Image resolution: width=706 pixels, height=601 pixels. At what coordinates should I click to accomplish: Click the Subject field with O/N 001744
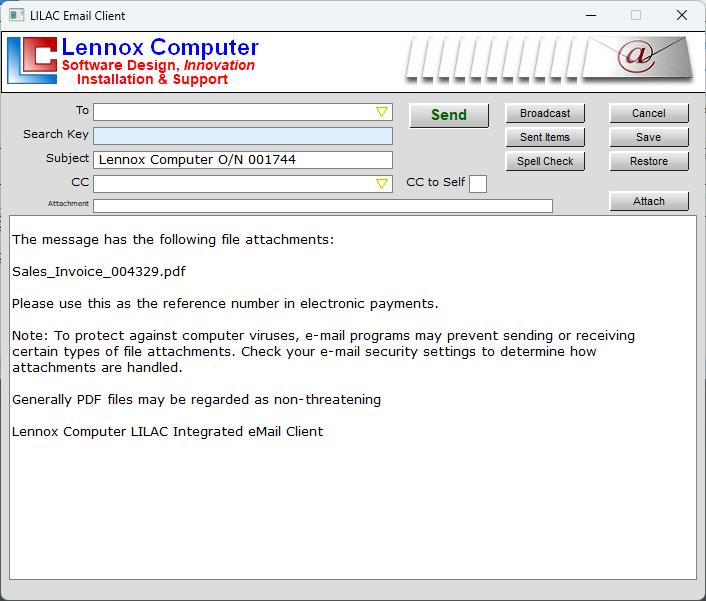242,160
